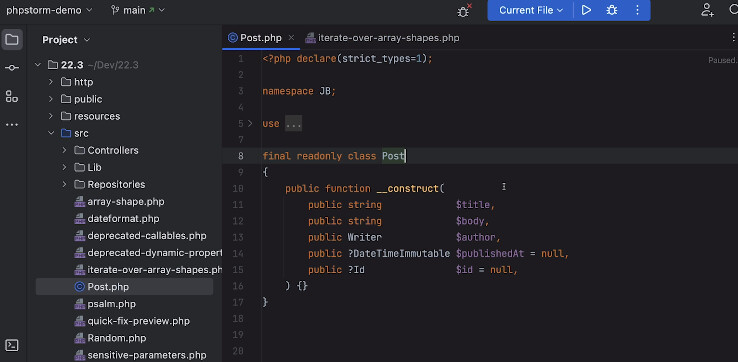The width and height of the screenshot is (738, 362).
Task: Click namespace JB on line 3
Action: click(299, 91)
